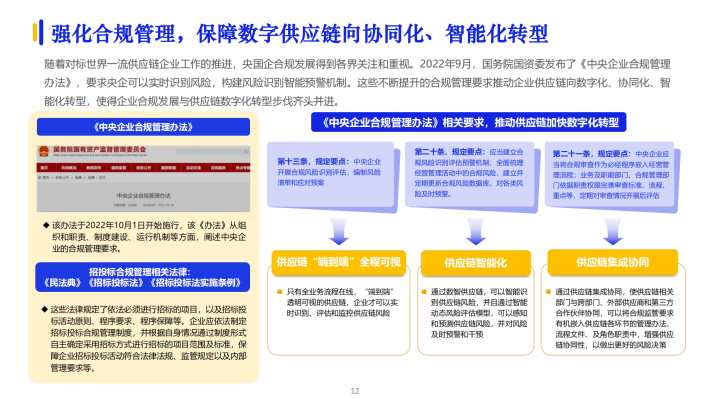Click the orange bullet in the 端到端 card
This screenshot has height=399, width=710.
280,292
